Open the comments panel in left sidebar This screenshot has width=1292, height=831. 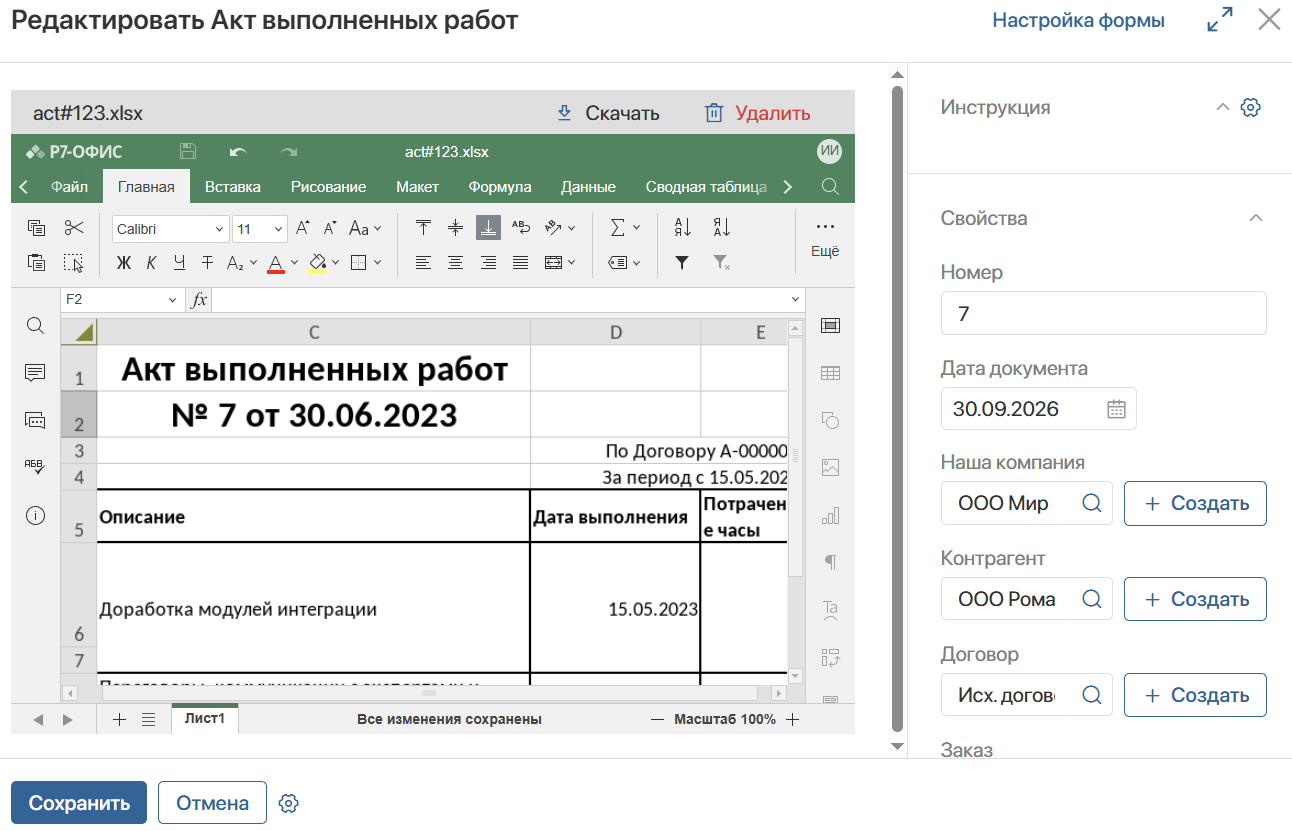(x=35, y=373)
